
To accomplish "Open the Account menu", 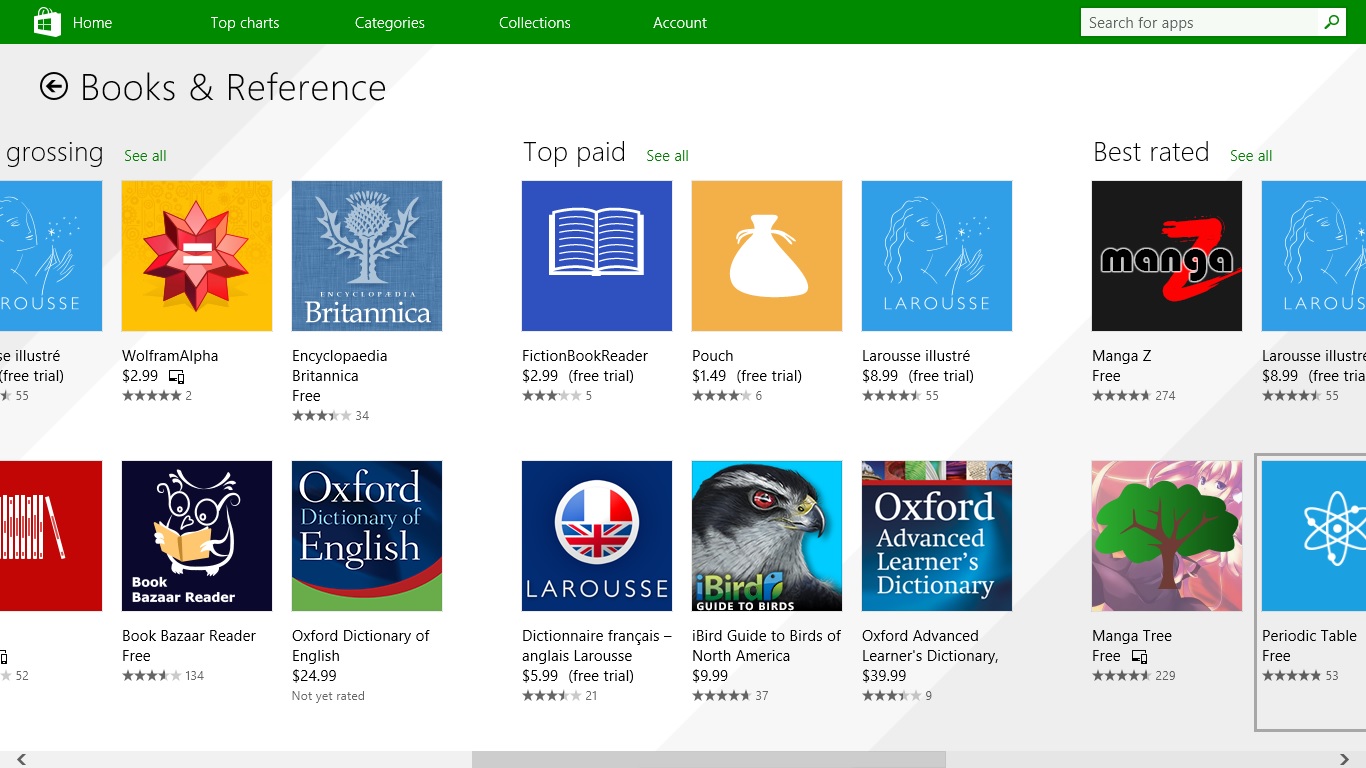I will coord(680,22).
